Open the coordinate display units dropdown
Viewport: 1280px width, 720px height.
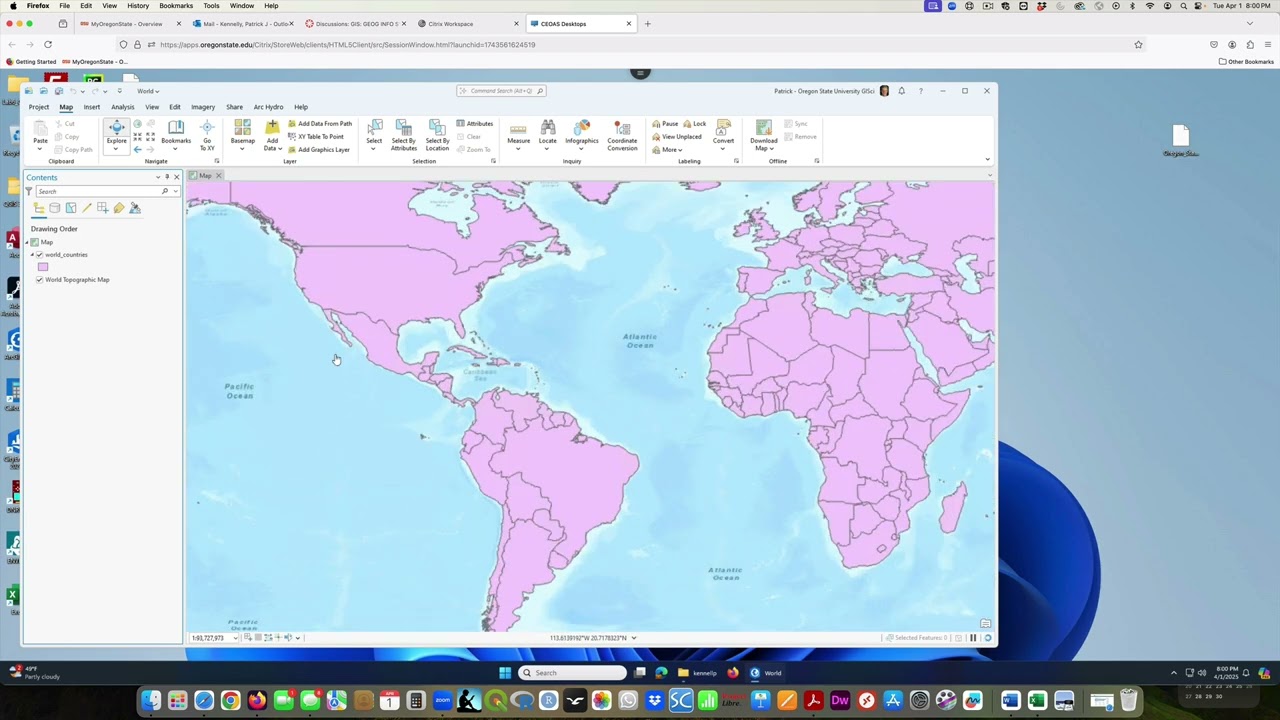pyautogui.click(x=634, y=638)
